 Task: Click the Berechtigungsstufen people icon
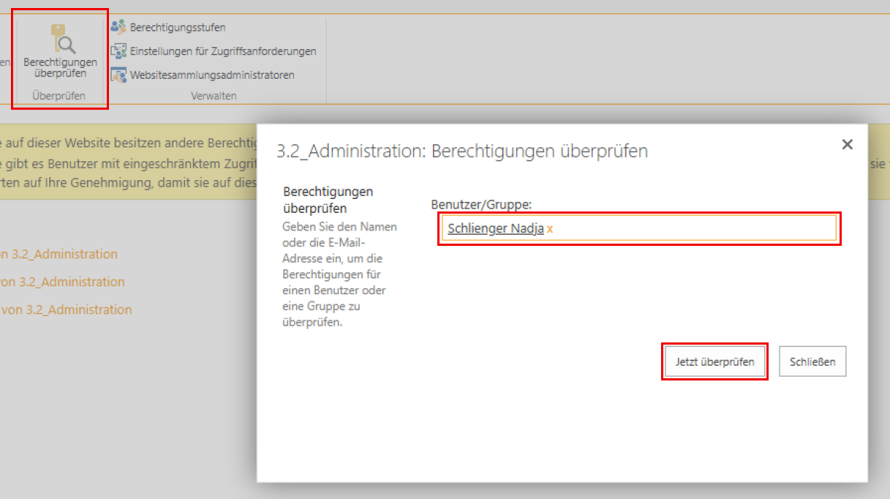[119, 27]
